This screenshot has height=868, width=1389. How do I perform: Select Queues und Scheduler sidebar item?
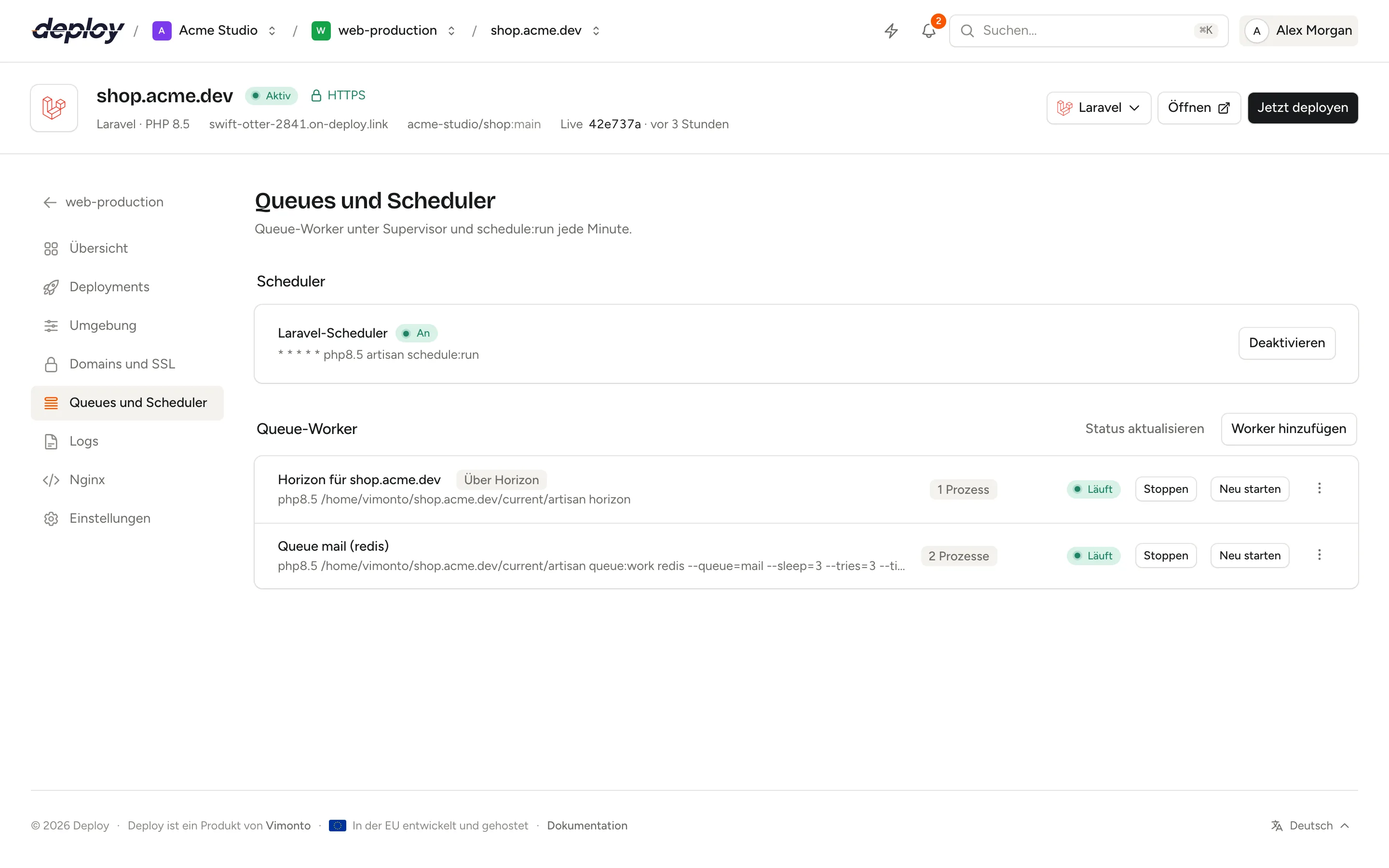(127, 403)
